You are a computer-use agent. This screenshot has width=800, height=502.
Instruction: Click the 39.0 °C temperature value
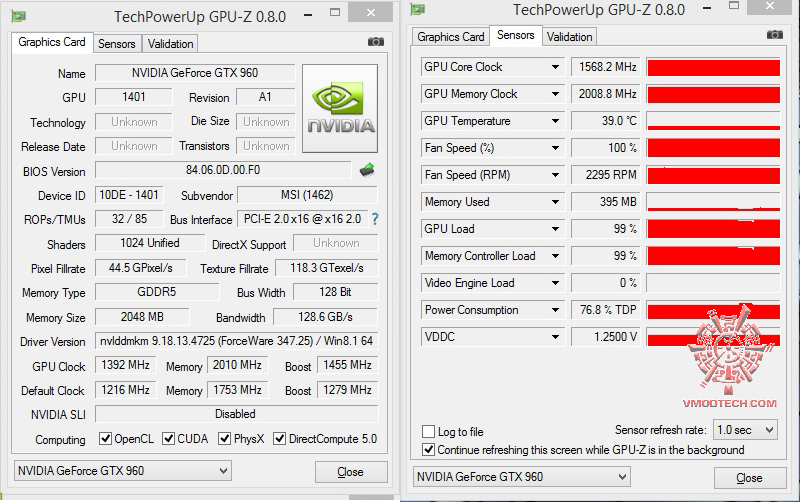(607, 121)
